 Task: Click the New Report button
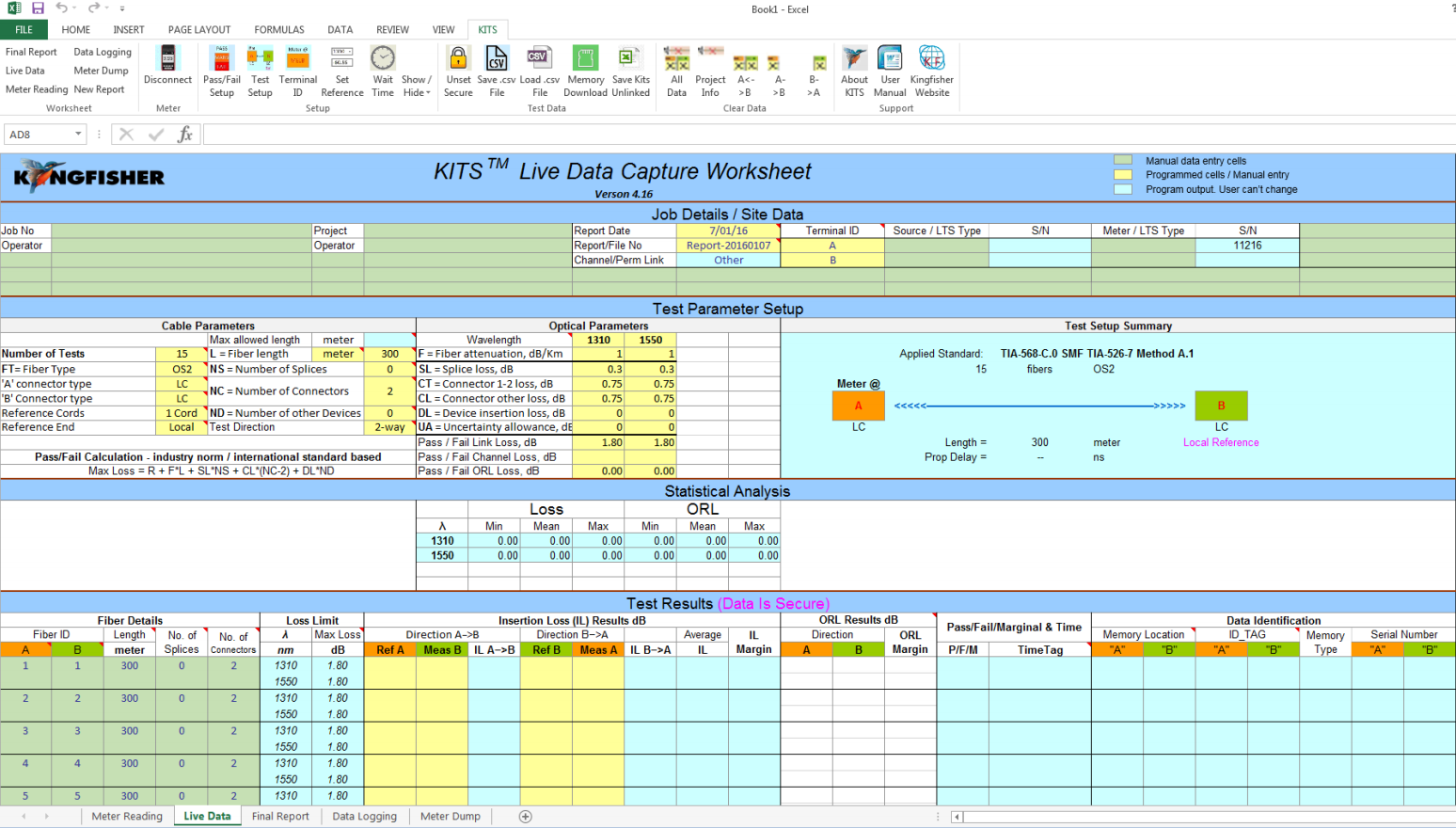pyautogui.click(x=99, y=89)
